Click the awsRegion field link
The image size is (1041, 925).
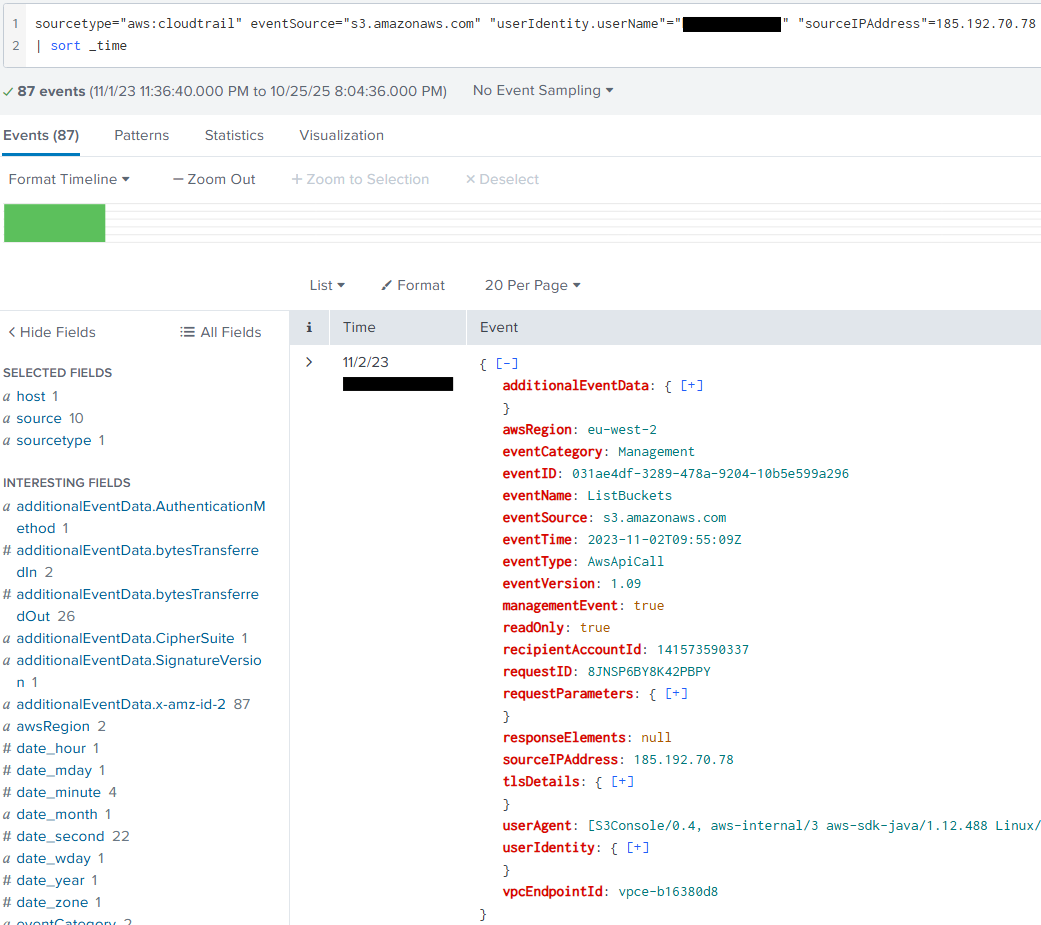tap(53, 726)
